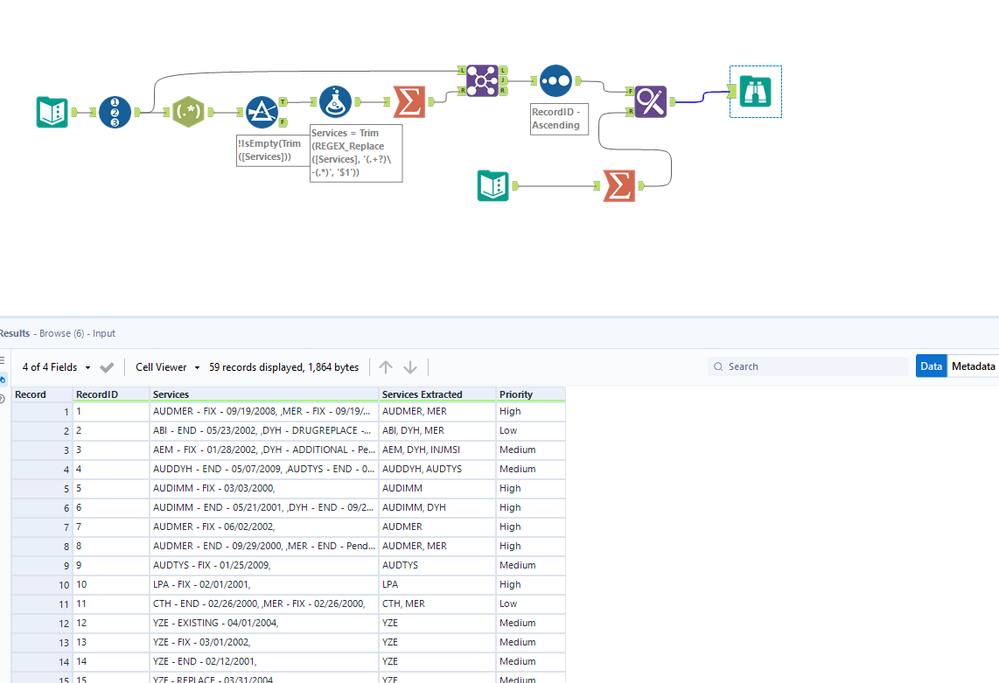Screen dimensions: 999x683
Task: Select cell 'AUDTYS - FIX - 01/25/2009,'
Action: pos(264,565)
